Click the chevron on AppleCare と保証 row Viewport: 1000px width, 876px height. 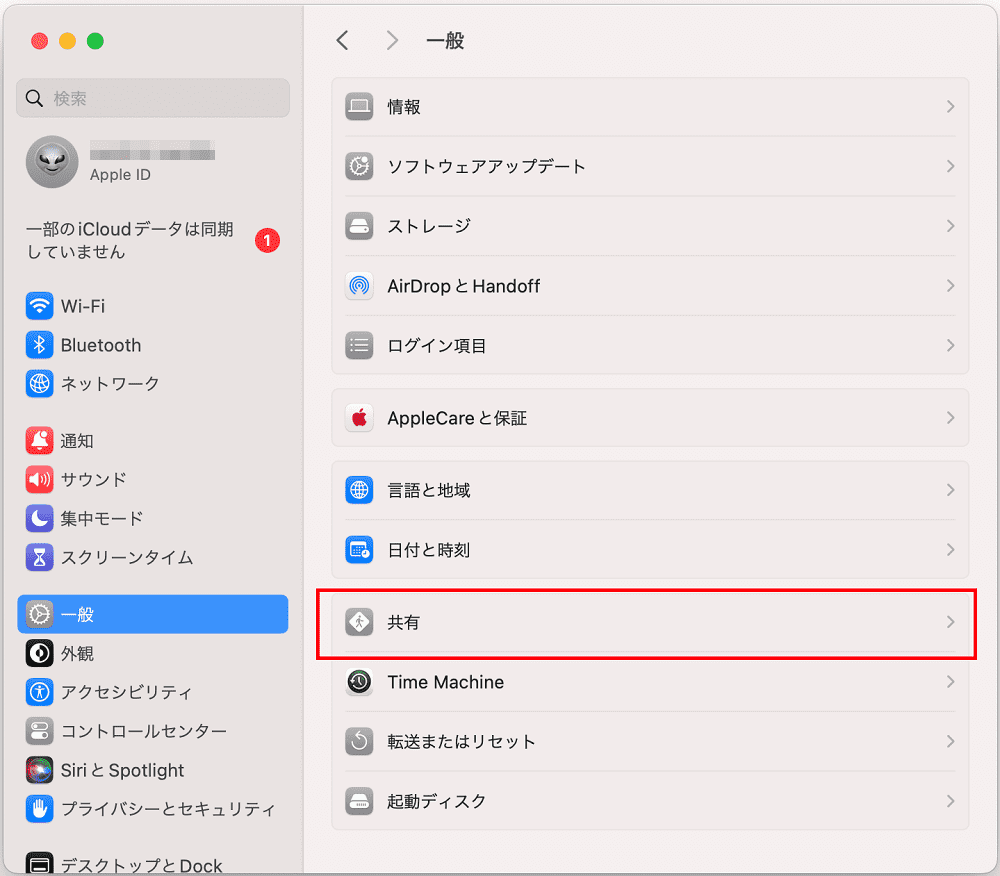[950, 418]
